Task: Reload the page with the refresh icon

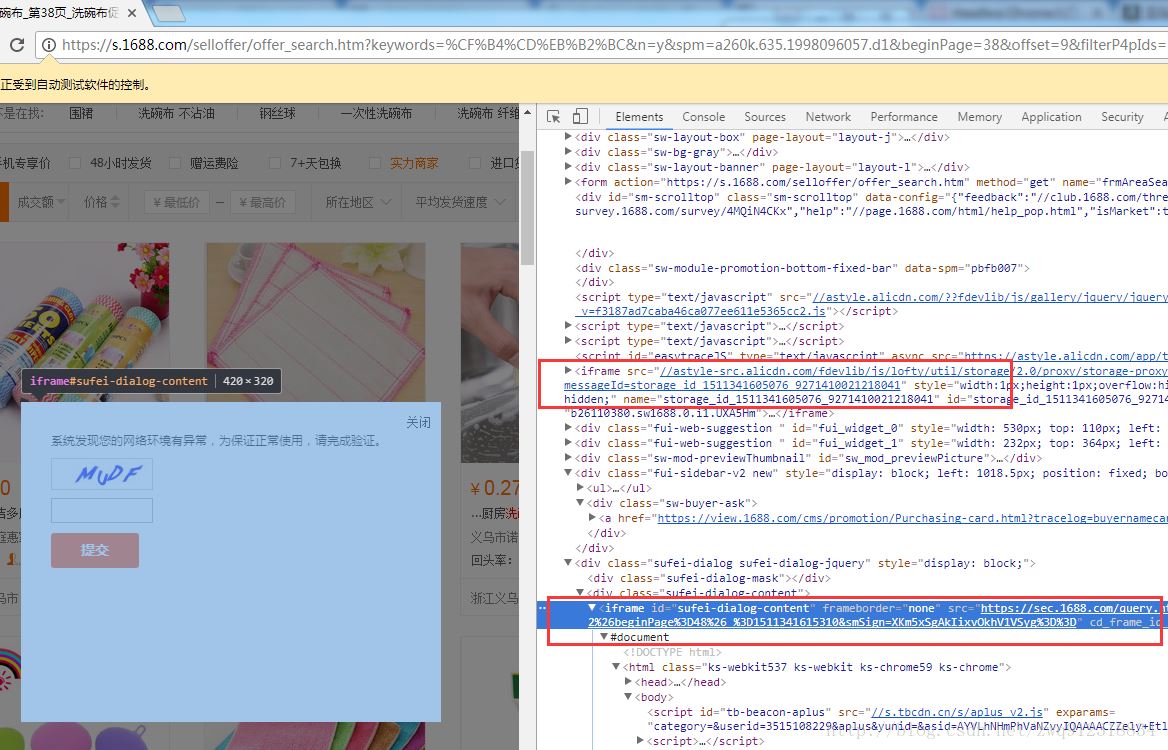Action: (x=16, y=45)
